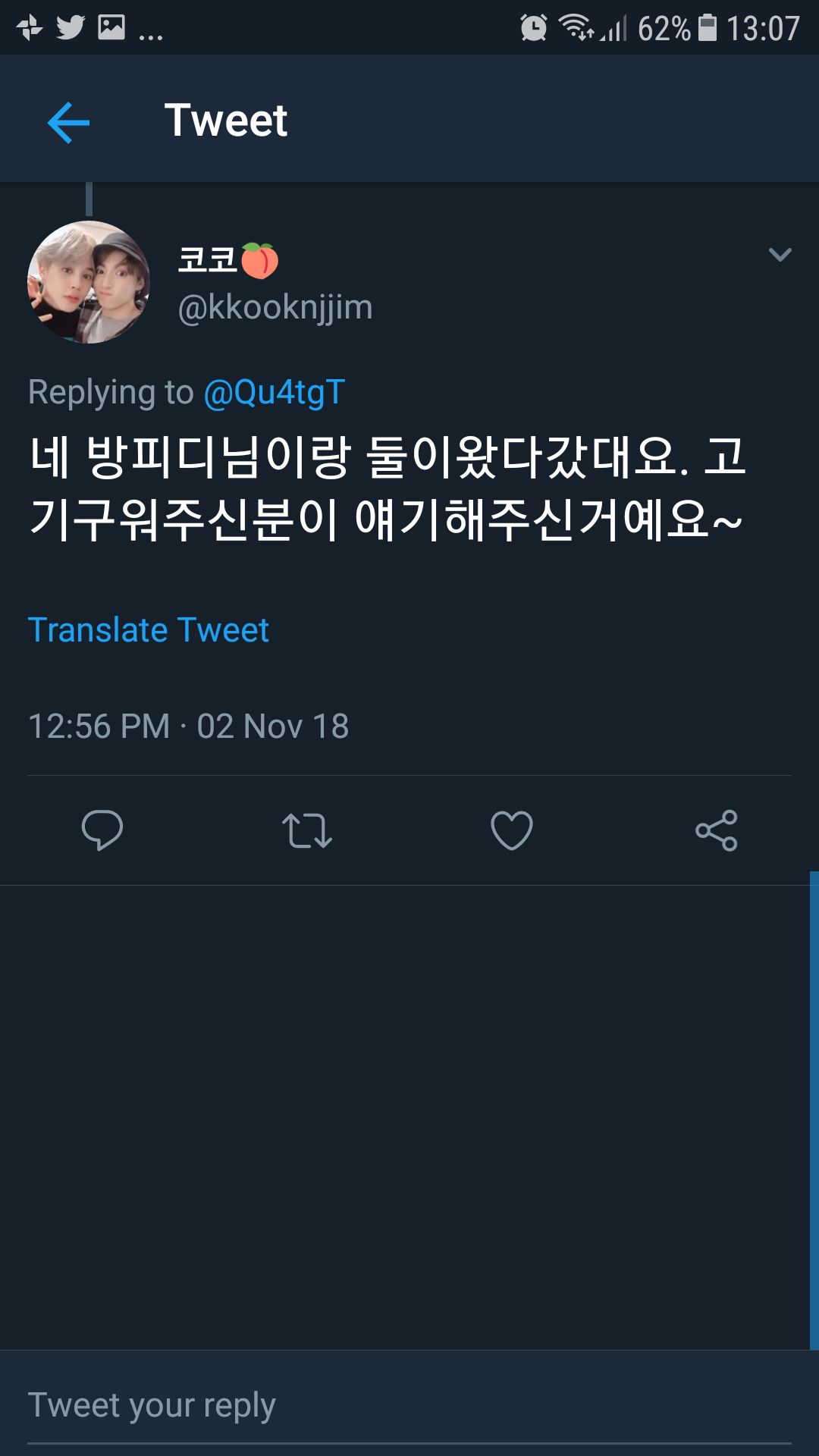Image resolution: width=819 pixels, height=1456 pixels.
Task: Tap the Wi-Fi status icon
Action: click(x=576, y=28)
